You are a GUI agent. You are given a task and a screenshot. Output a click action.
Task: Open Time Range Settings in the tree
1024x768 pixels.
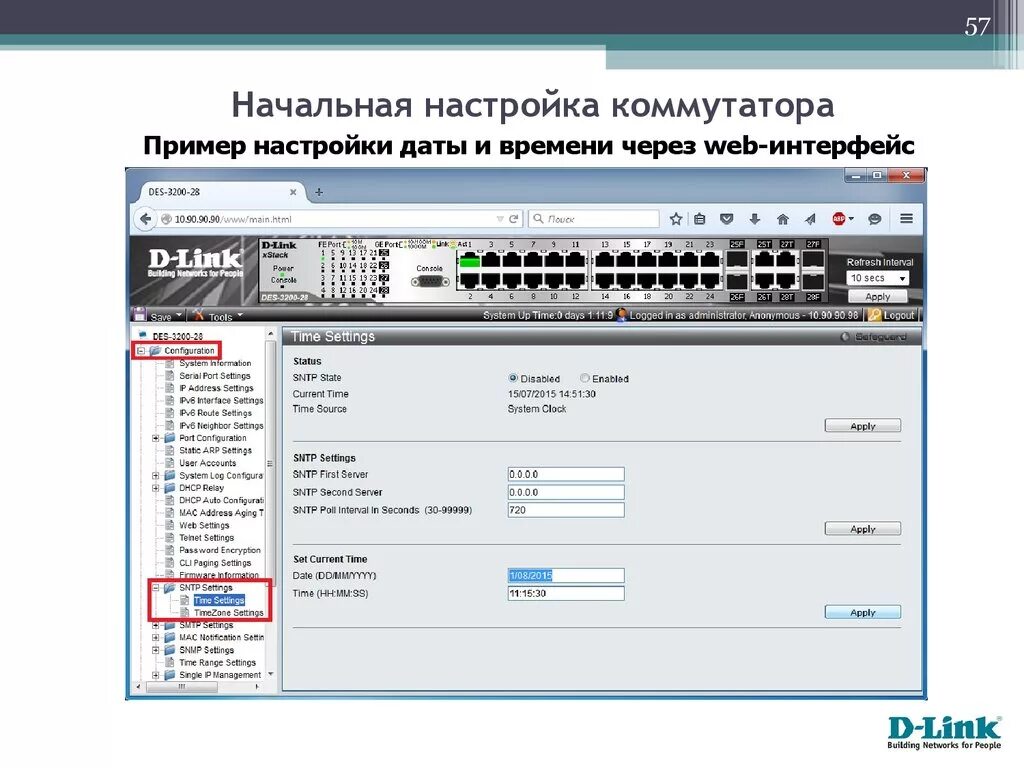(217, 662)
